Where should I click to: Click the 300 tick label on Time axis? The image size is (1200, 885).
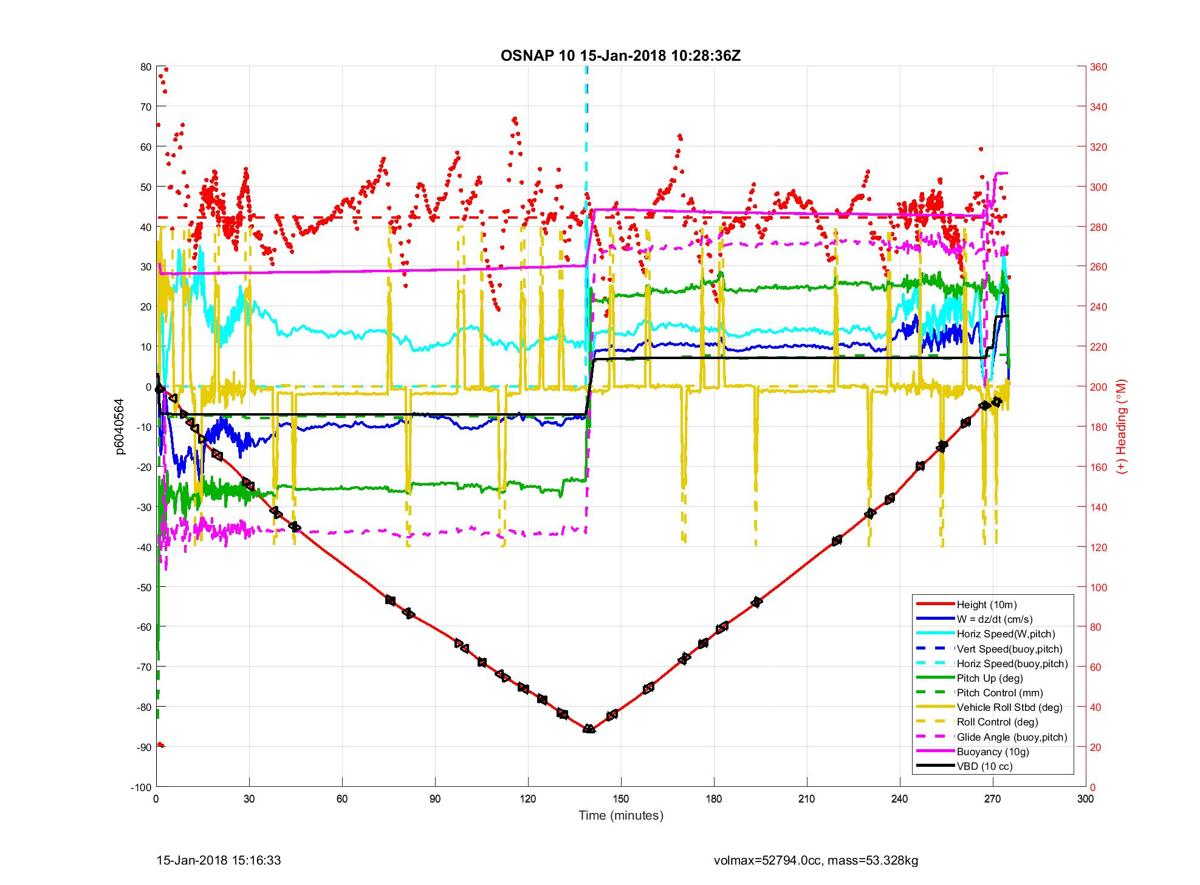pos(1086,800)
